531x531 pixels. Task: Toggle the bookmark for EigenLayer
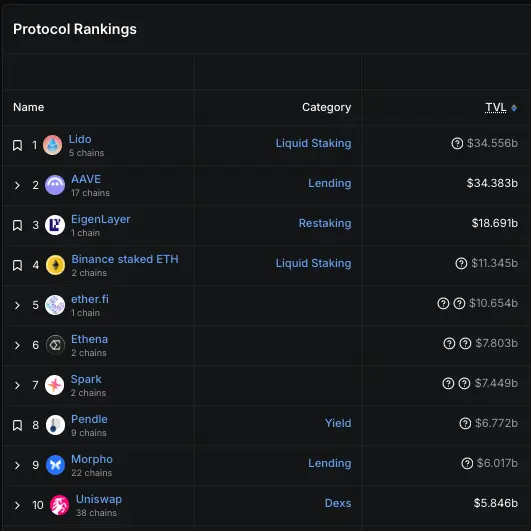tap(18, 225)
